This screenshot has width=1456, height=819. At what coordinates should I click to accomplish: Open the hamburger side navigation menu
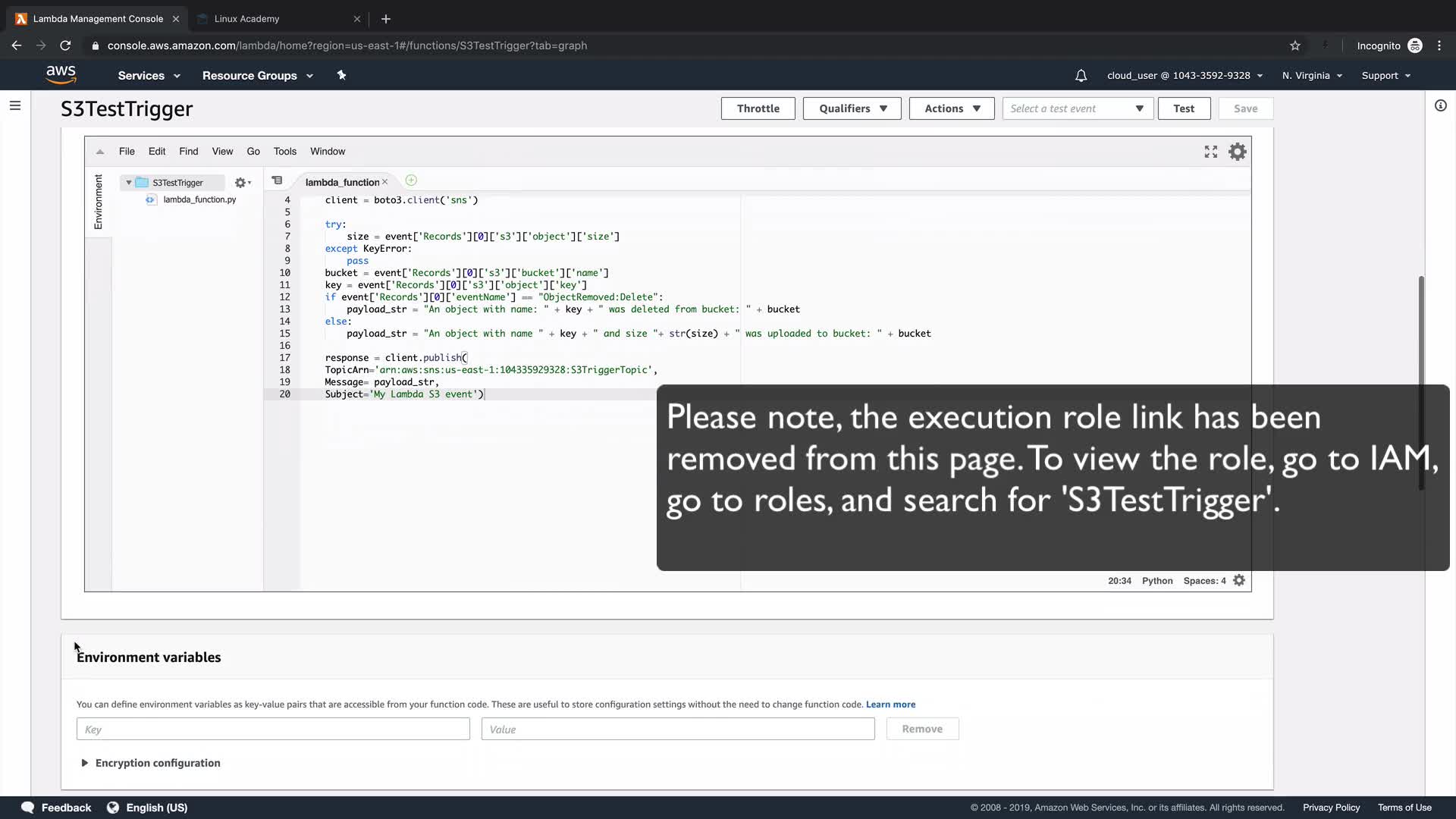[x=15, y=105]
